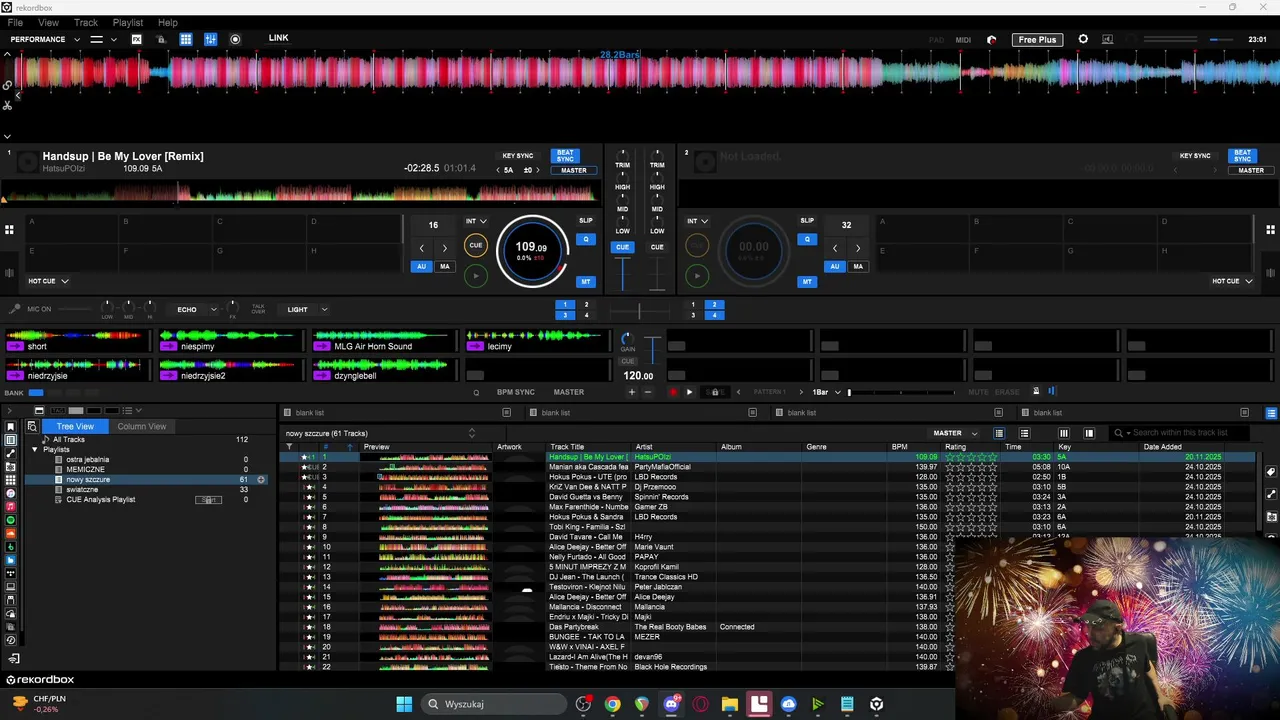
Task: Open the FX panel icon
Action: pyautogui.click(x=137, y=39)
